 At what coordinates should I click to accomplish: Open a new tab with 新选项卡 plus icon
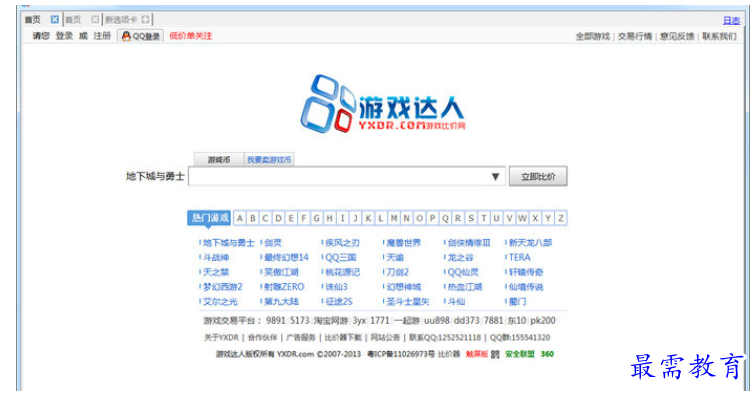tap(145, 20)
